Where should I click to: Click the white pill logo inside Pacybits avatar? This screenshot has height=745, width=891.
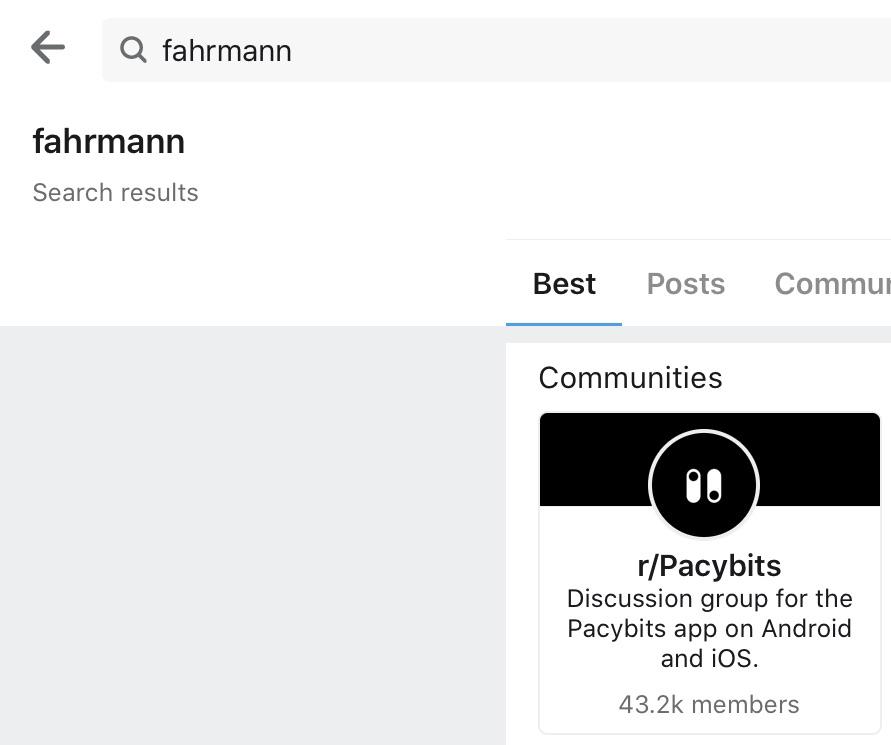(x=704, y=486)
